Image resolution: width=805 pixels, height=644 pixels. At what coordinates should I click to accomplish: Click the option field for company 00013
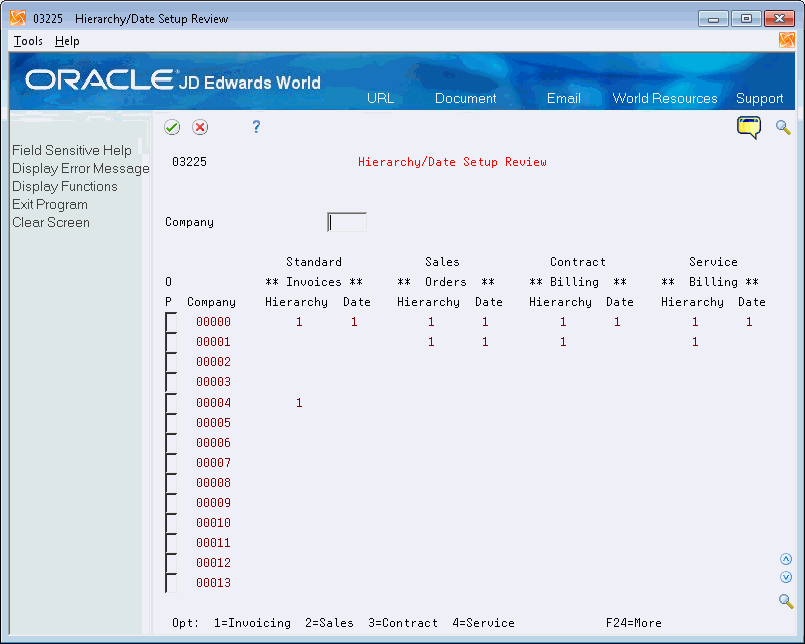click(x=171, y=583)
